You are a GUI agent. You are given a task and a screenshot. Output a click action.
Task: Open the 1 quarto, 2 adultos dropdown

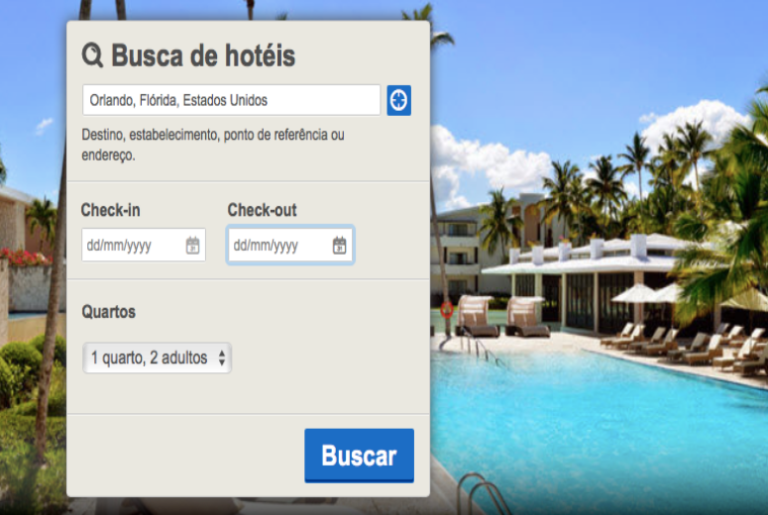[157, 358]
